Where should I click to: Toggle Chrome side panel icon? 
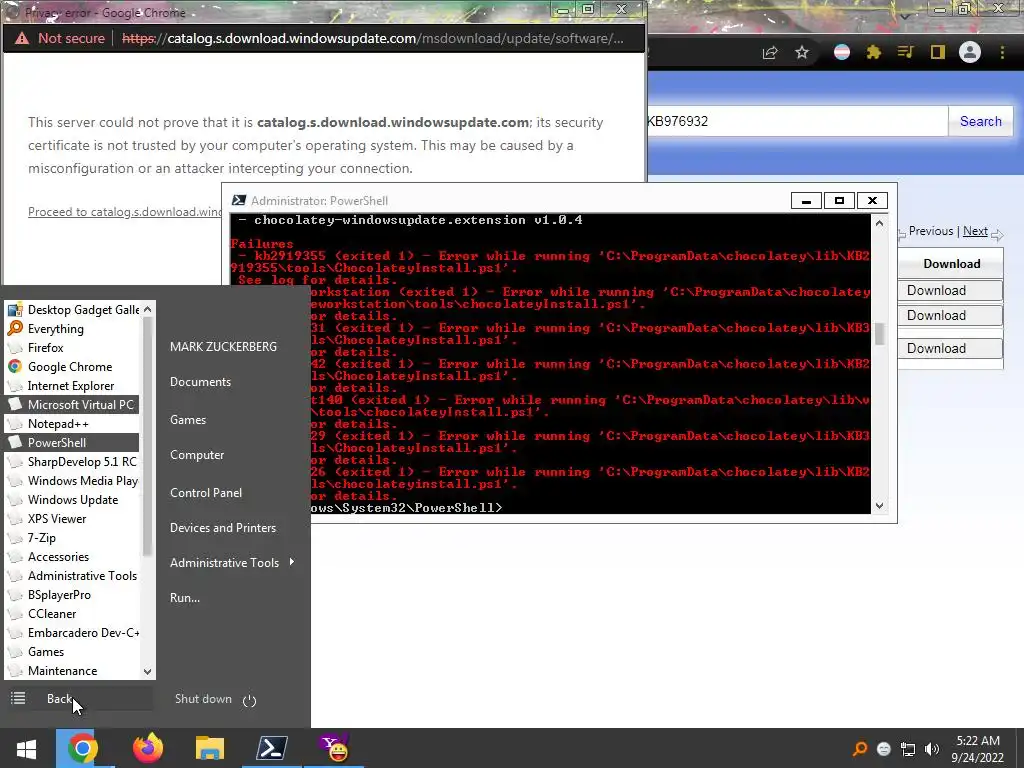938,52
